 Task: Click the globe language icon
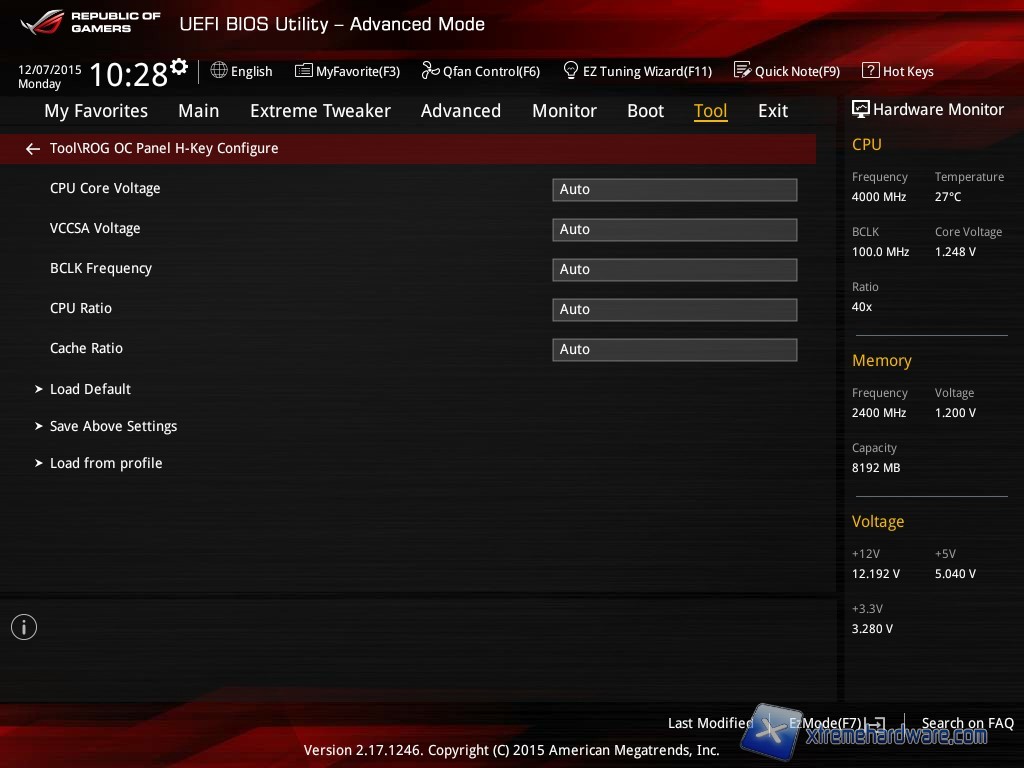tap(219, 71)
